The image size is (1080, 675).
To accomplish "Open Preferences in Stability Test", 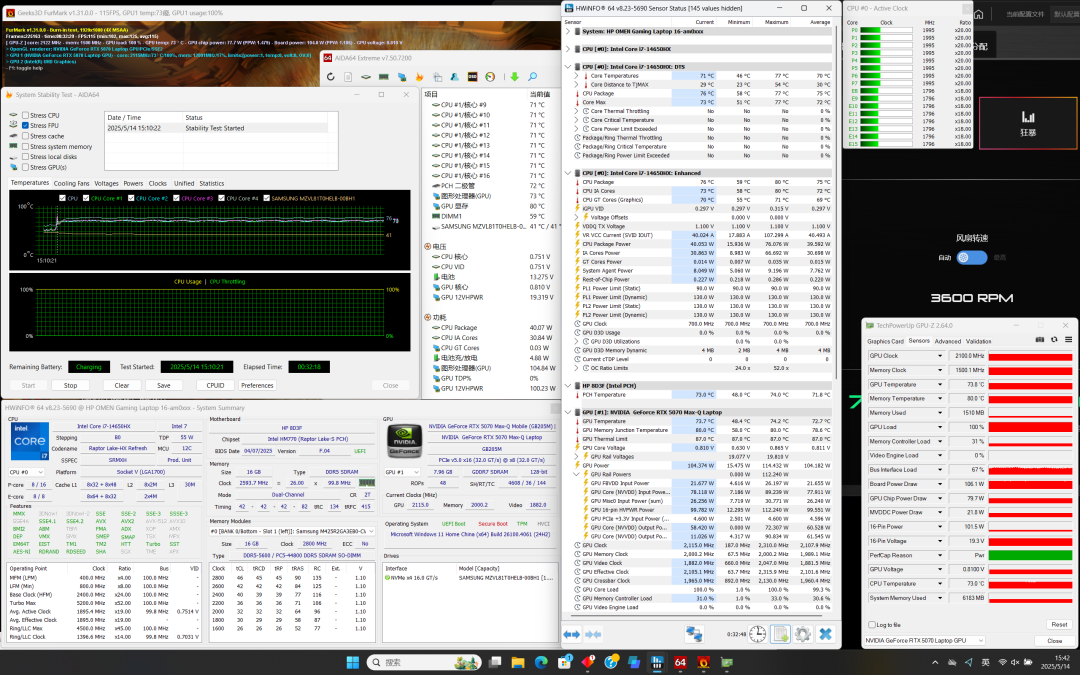I will (257, 385).
